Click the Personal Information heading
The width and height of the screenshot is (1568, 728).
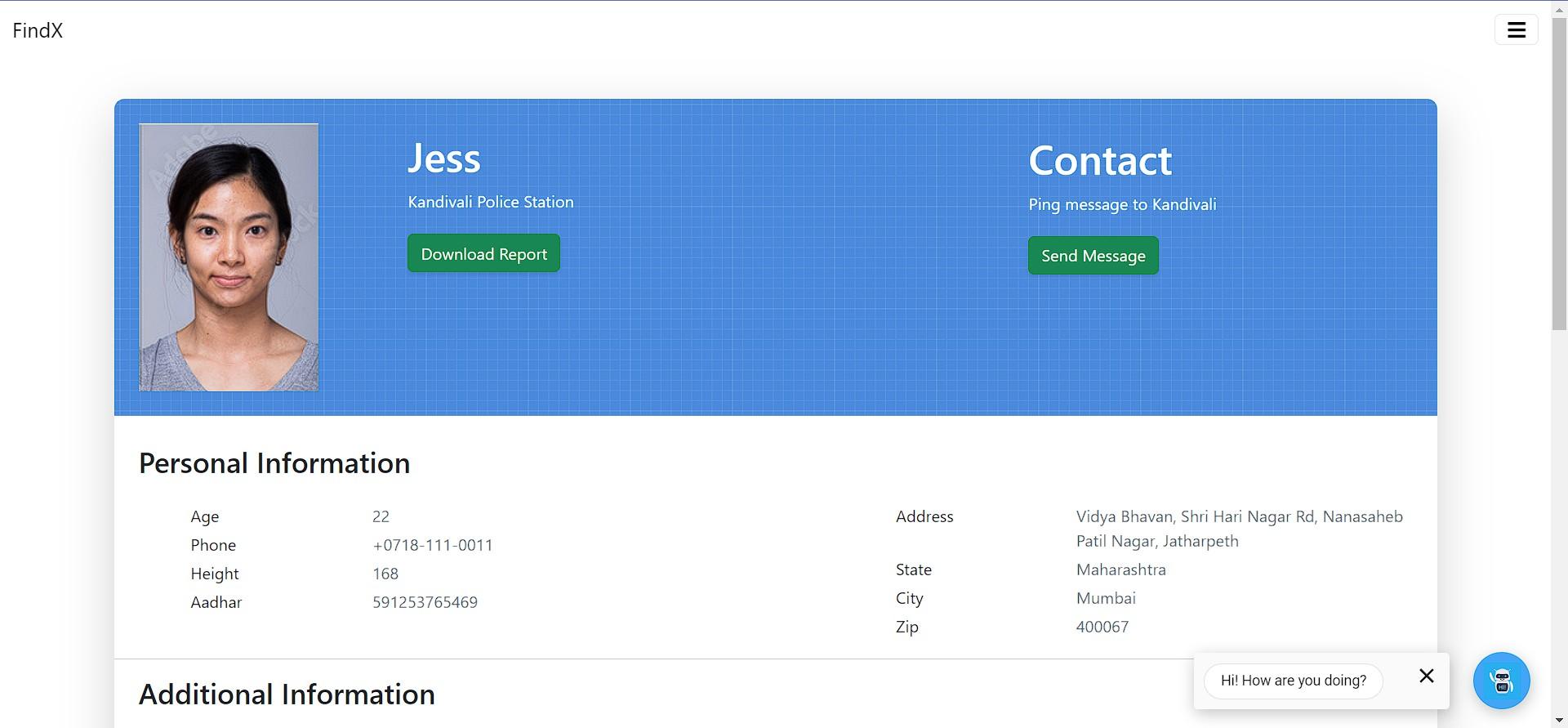274,463
